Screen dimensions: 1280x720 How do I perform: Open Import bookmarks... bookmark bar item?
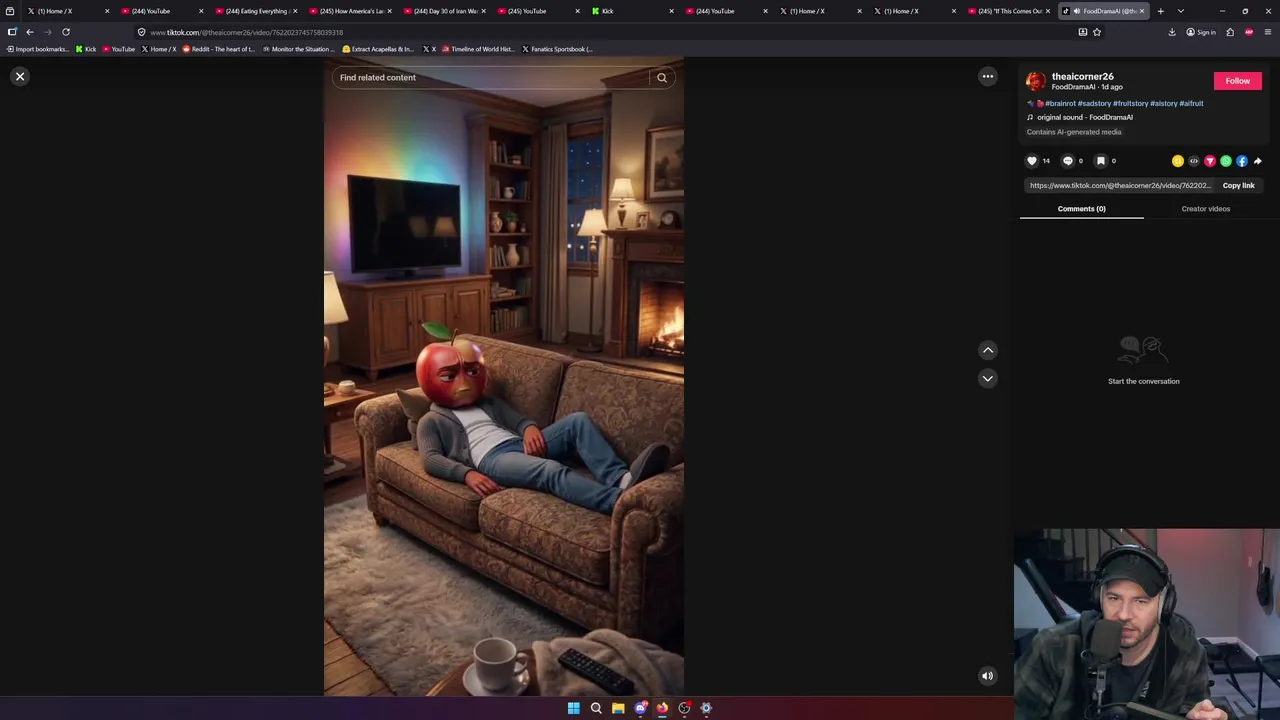click(x=38, y=49)
